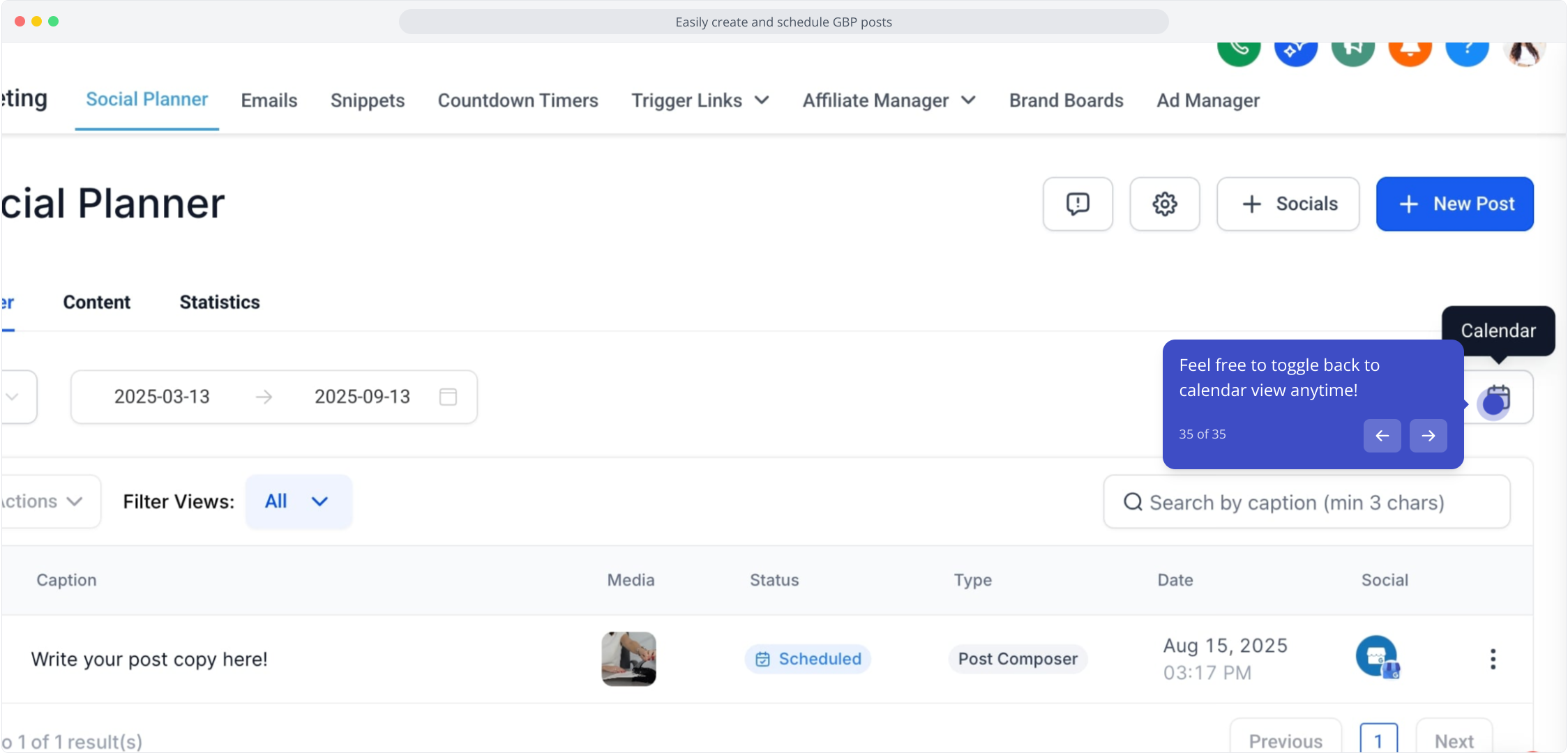Open the Ad Manager tab

point(1208,100)
